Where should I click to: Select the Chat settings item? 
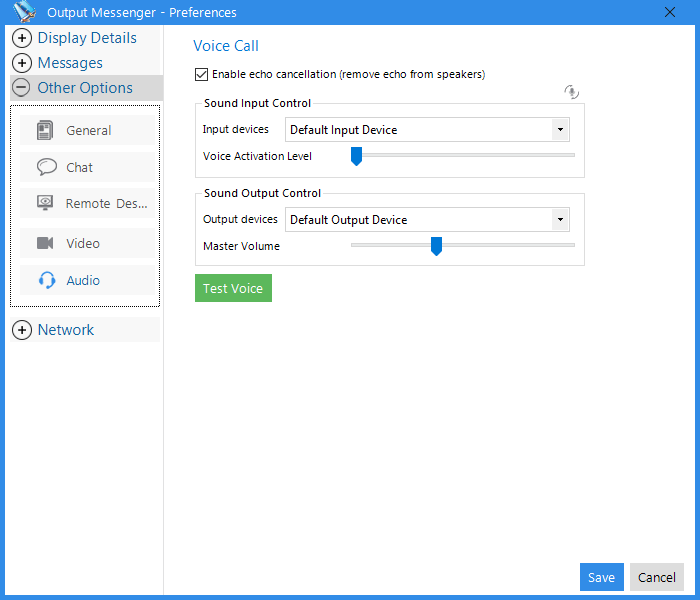click(88, 167)
